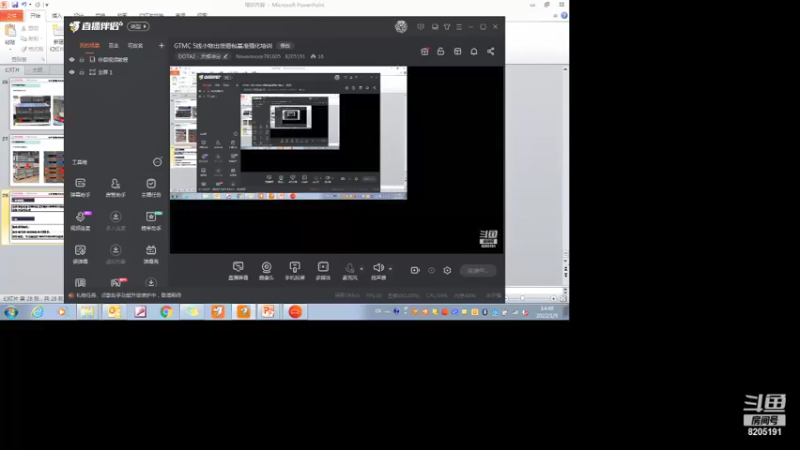This screenshot has width=800, height=450.
Task: Switch to the second scene tab
Action: tap(113, 45)
